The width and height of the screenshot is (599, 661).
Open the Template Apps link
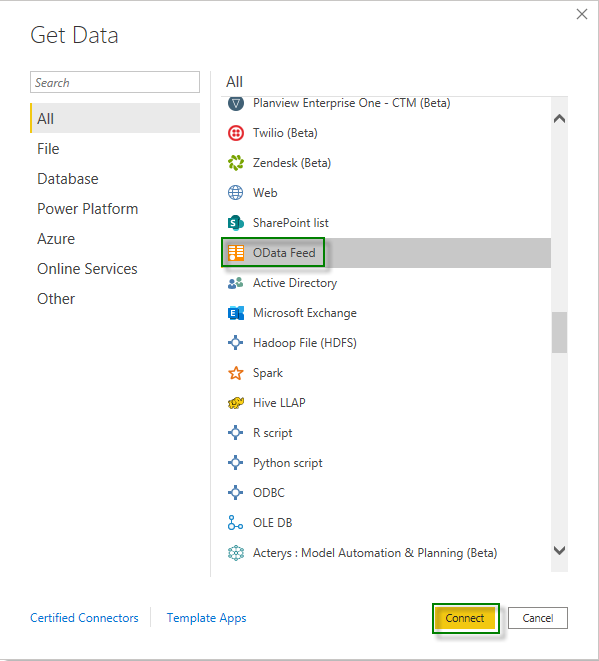click(207, 618)
